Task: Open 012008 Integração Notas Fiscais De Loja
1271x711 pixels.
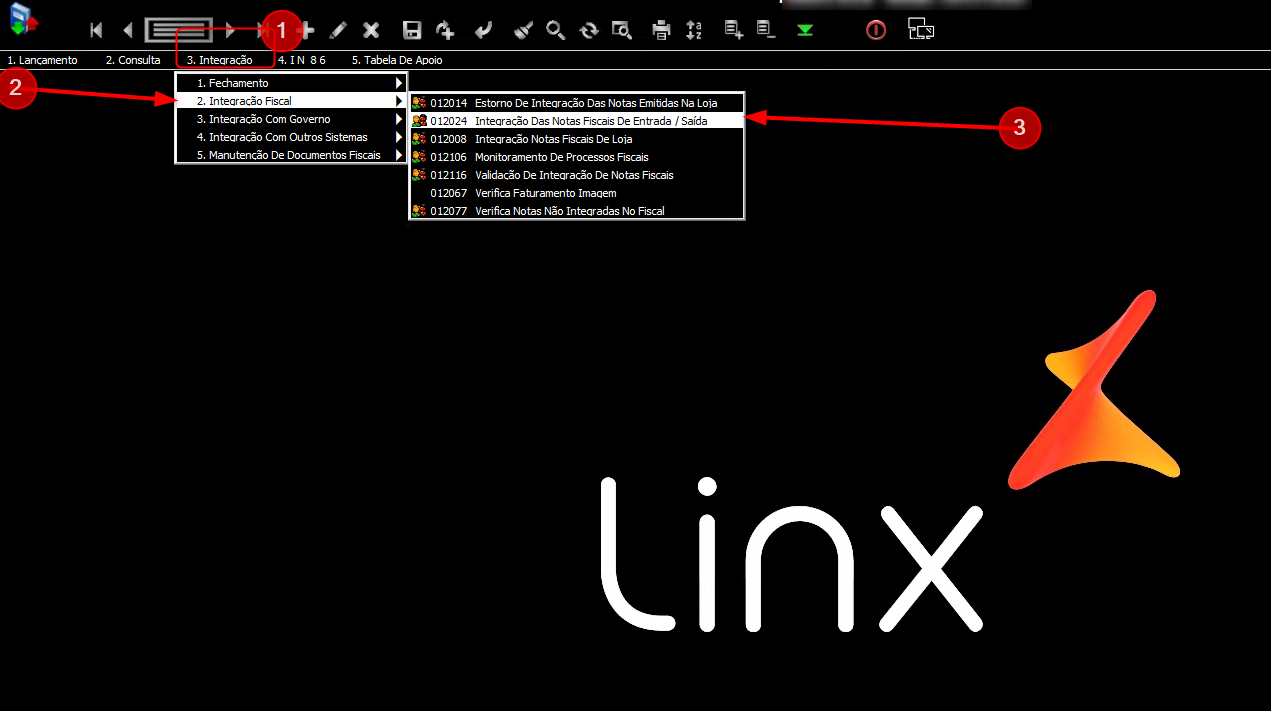Action: [577, 139]
